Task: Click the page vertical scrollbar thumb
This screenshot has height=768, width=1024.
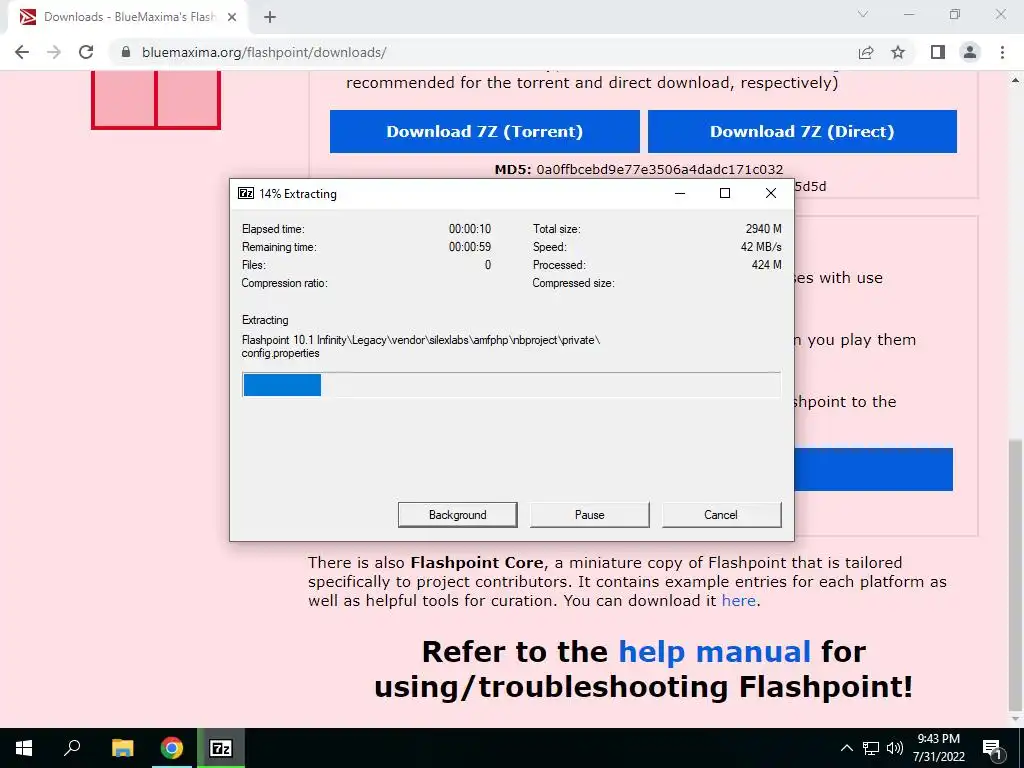Action: click(1015, 575)
